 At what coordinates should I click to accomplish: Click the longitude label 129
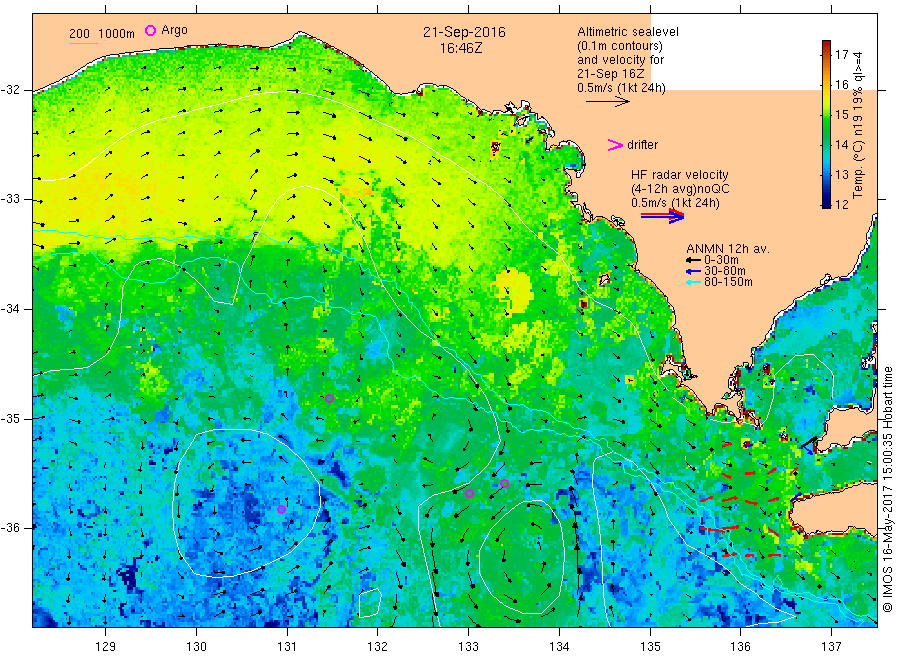106,647
